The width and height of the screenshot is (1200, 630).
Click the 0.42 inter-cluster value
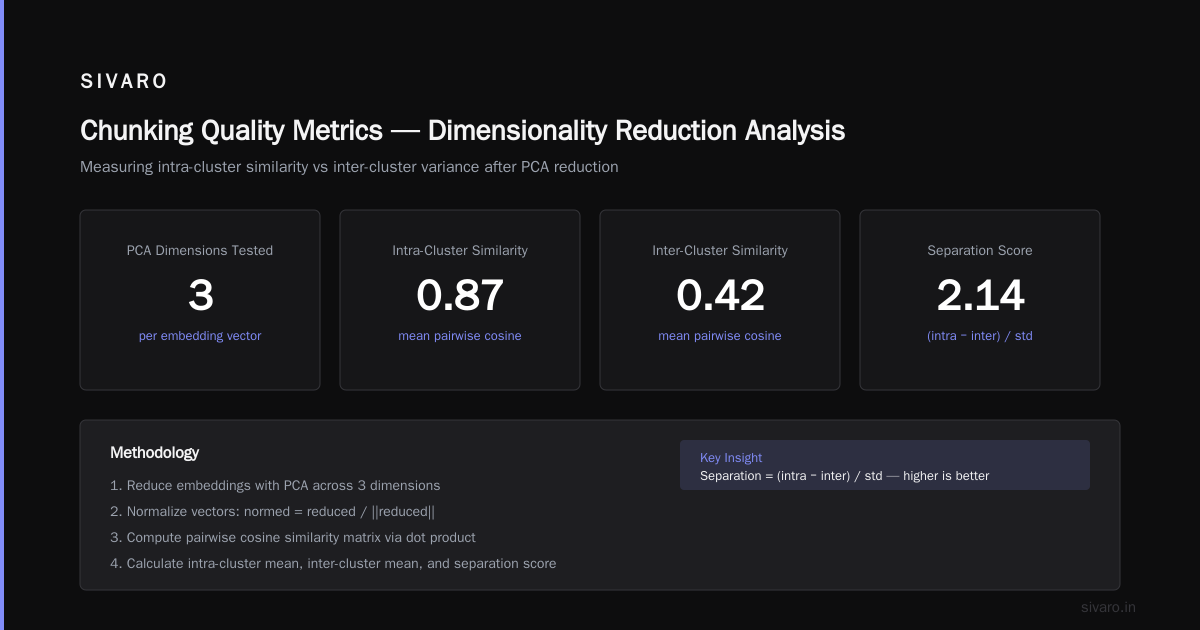coord(720,296)
